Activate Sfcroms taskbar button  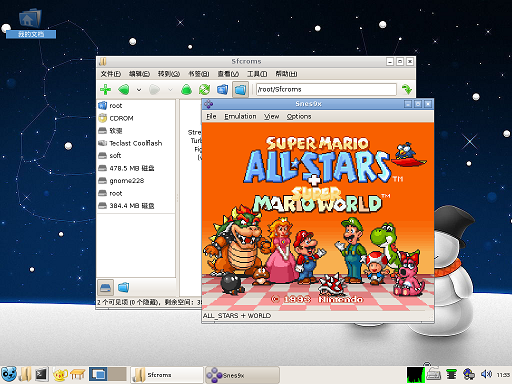click(167, 375)
